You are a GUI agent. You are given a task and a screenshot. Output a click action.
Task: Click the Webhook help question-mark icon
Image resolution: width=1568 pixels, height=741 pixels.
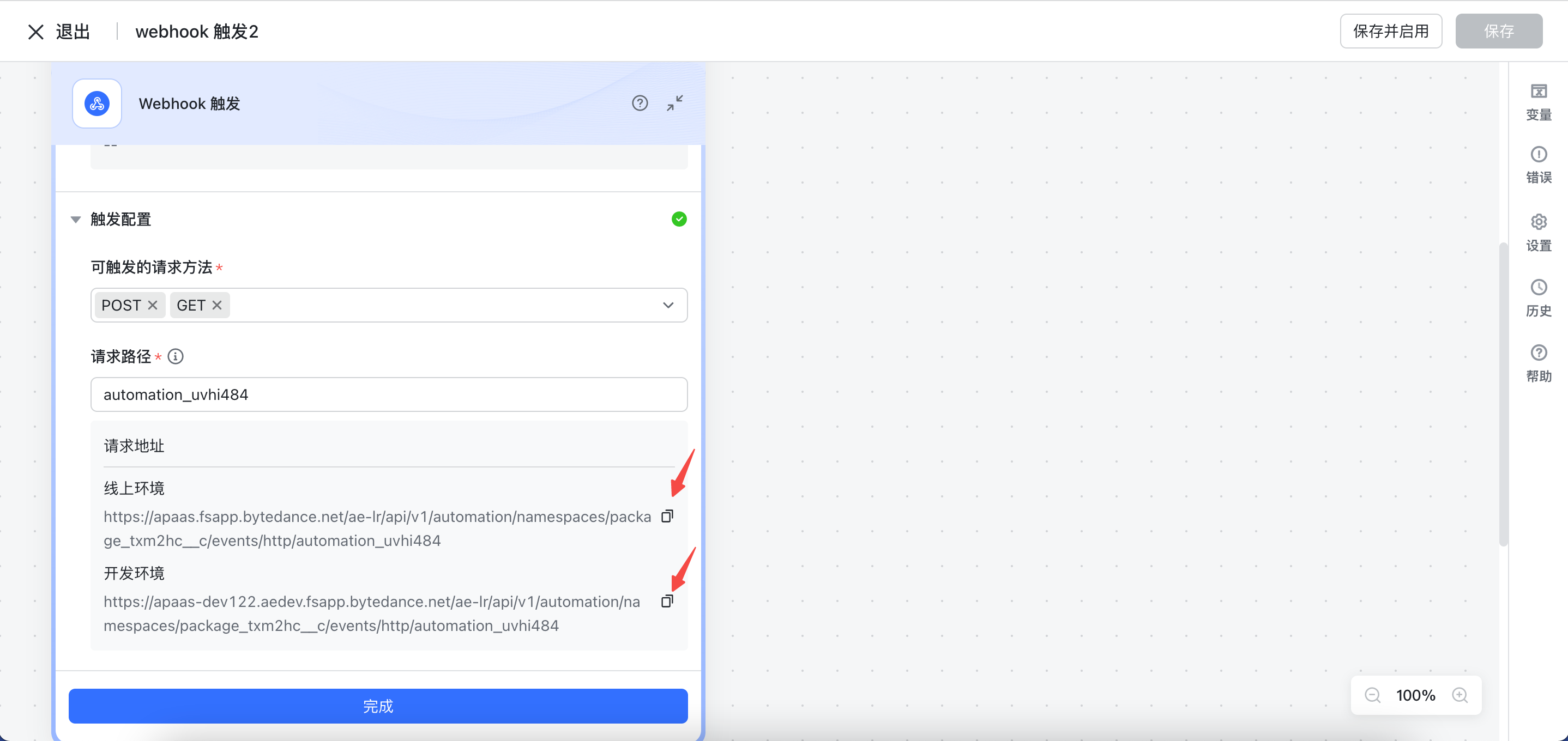(x=639, y=103)
